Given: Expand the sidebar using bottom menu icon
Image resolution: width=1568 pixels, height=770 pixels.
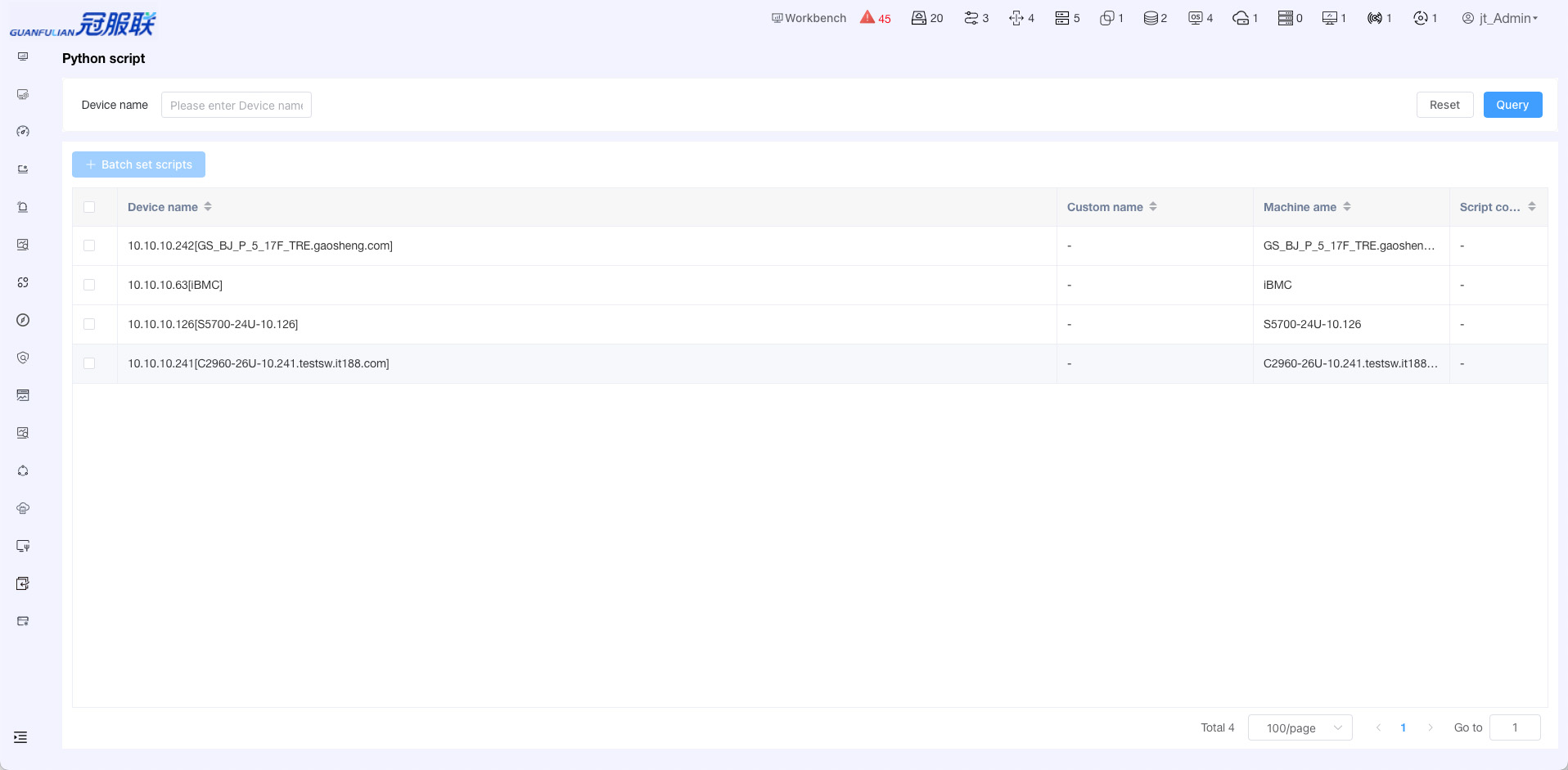Looking at the screenshot, I should tap(20, 737).
